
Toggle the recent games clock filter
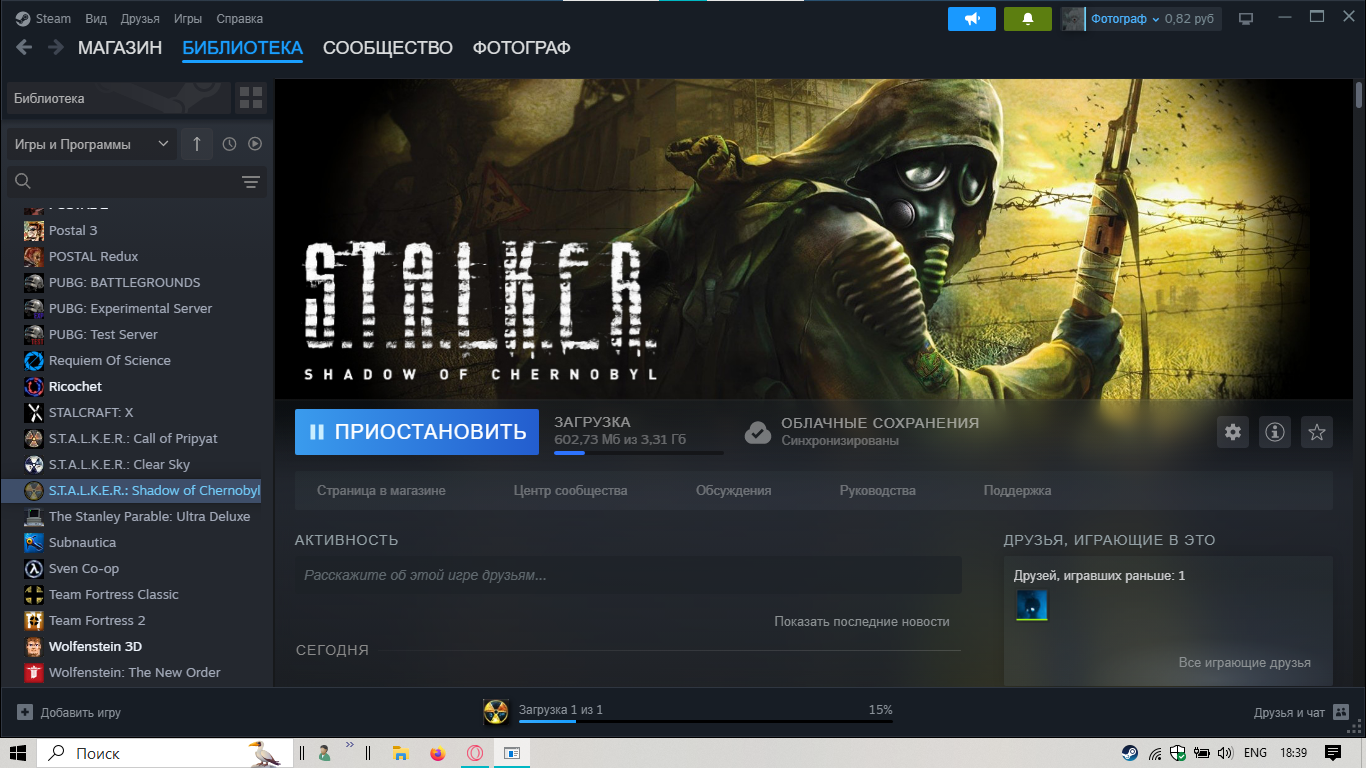(x=229, y=144)
